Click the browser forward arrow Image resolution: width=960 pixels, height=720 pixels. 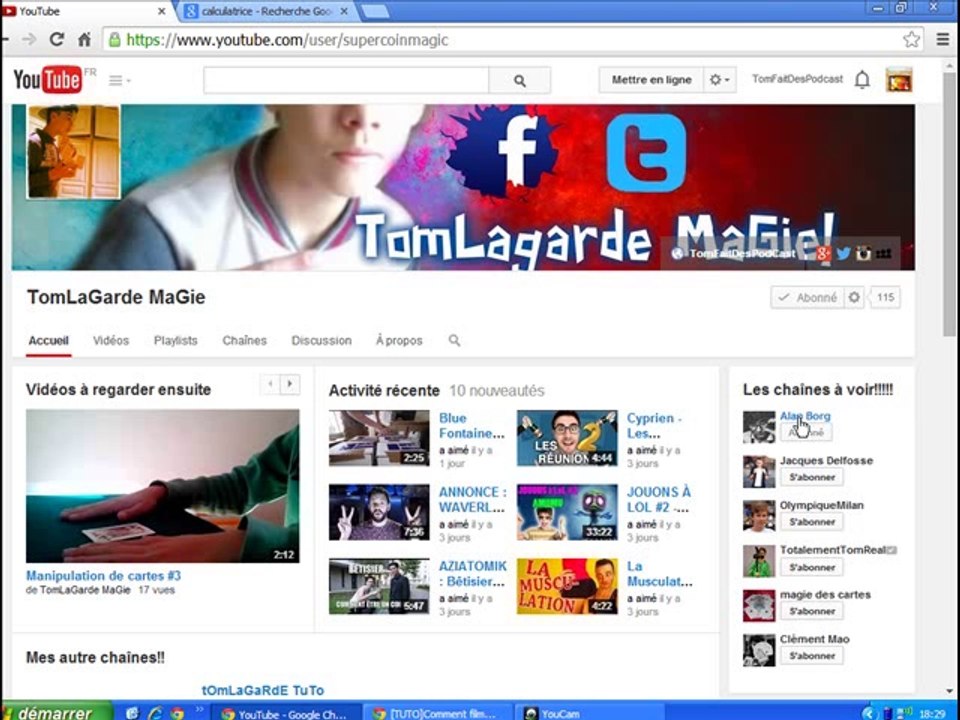point(28,40)
